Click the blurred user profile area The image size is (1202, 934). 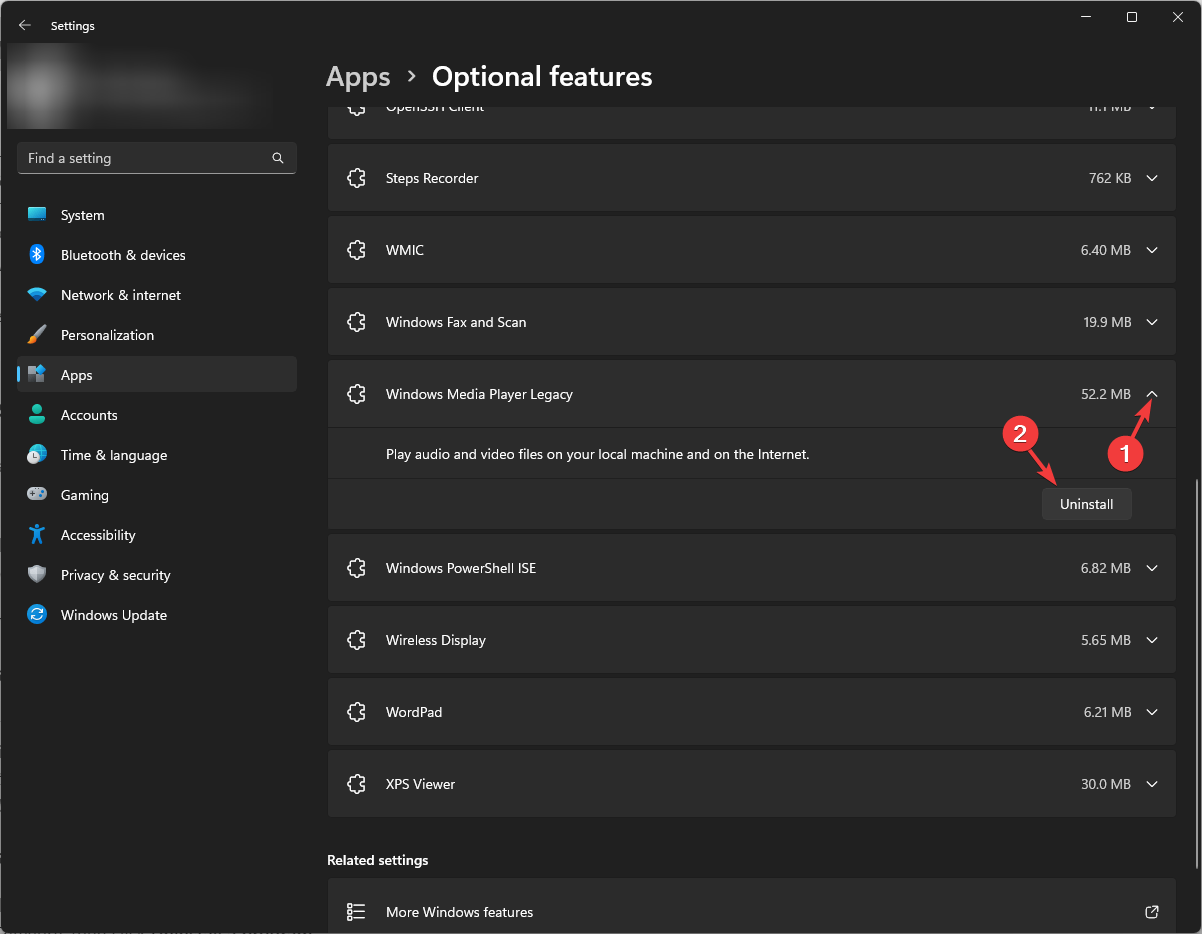(140, 86)
